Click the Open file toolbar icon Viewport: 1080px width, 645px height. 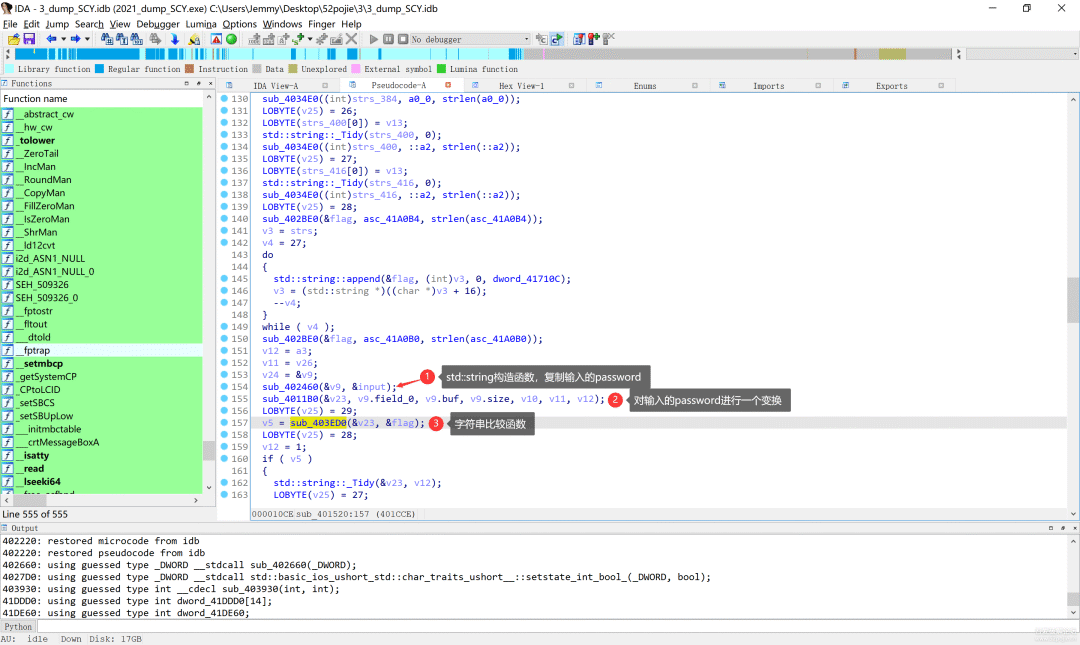(x=14, y=39)
